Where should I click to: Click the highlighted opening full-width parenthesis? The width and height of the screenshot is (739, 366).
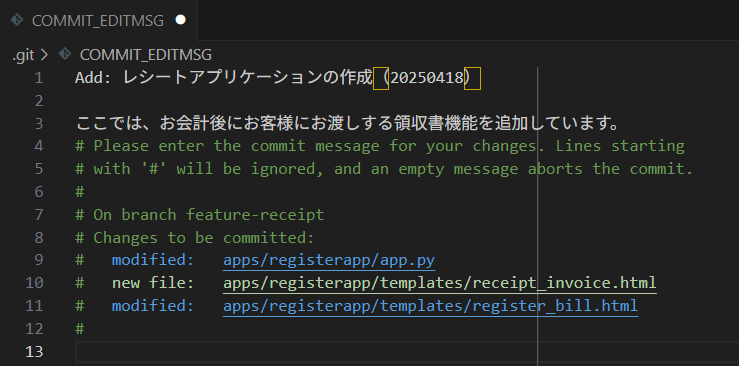pos(381,78)
